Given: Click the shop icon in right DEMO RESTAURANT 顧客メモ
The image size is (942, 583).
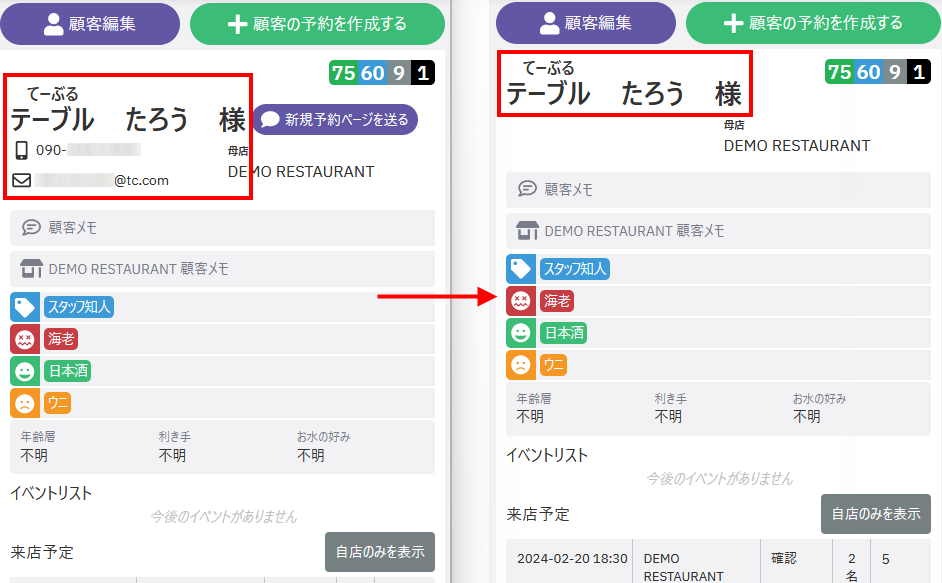Looking at the screenshot, I should 527,231.
